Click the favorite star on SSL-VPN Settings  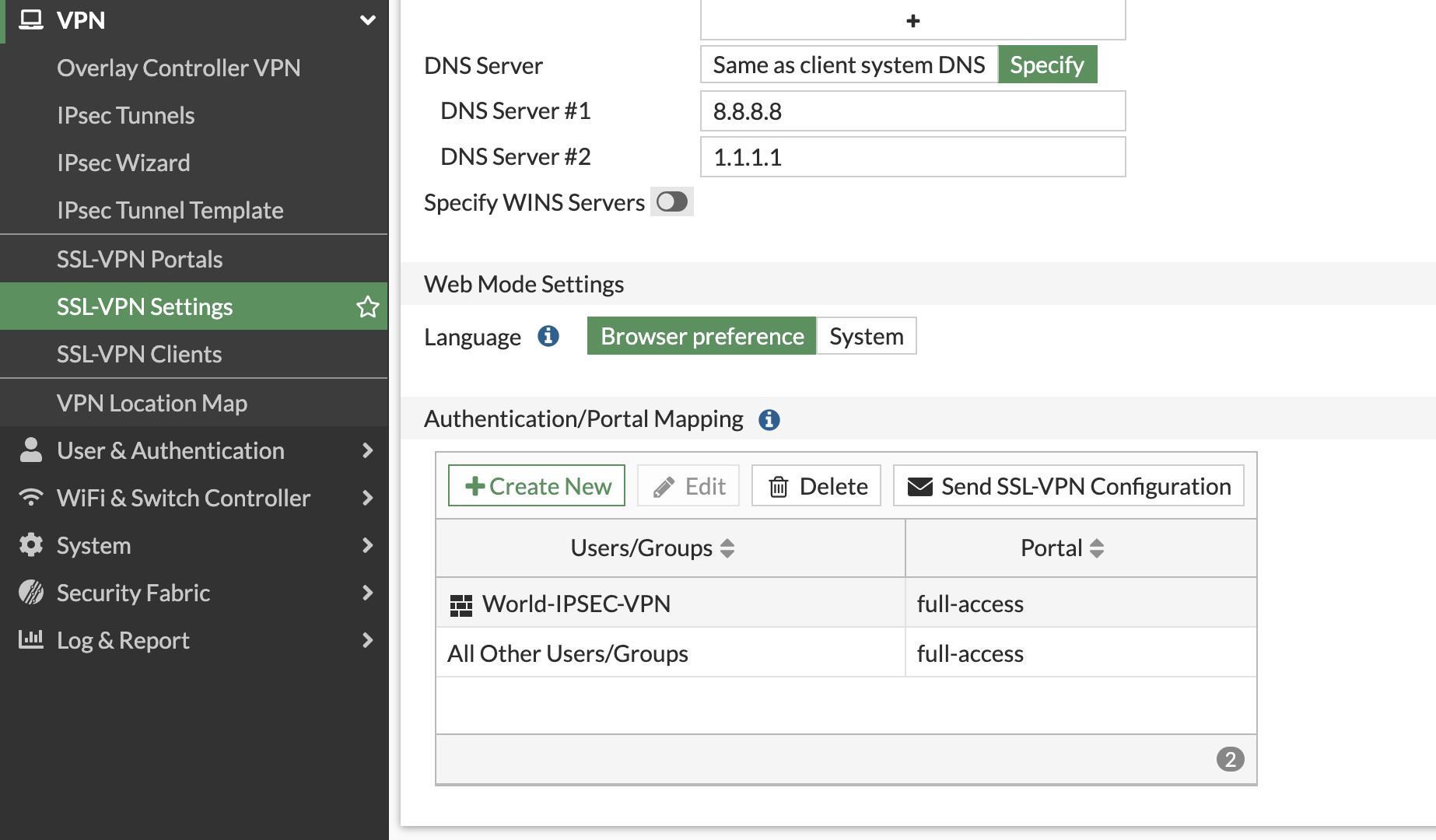[367, 306]
